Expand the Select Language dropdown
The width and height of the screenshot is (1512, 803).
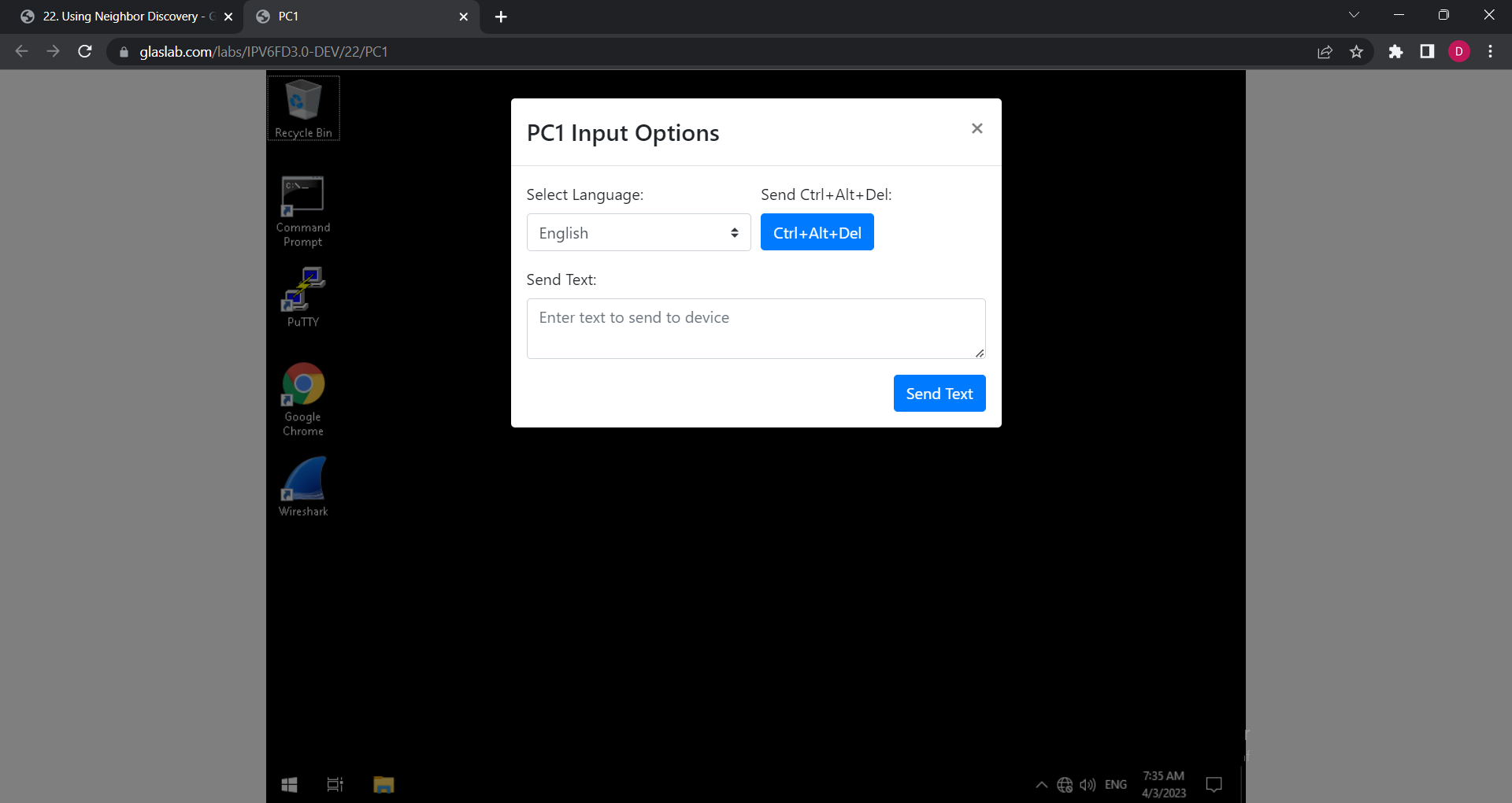tap(638, 233)
